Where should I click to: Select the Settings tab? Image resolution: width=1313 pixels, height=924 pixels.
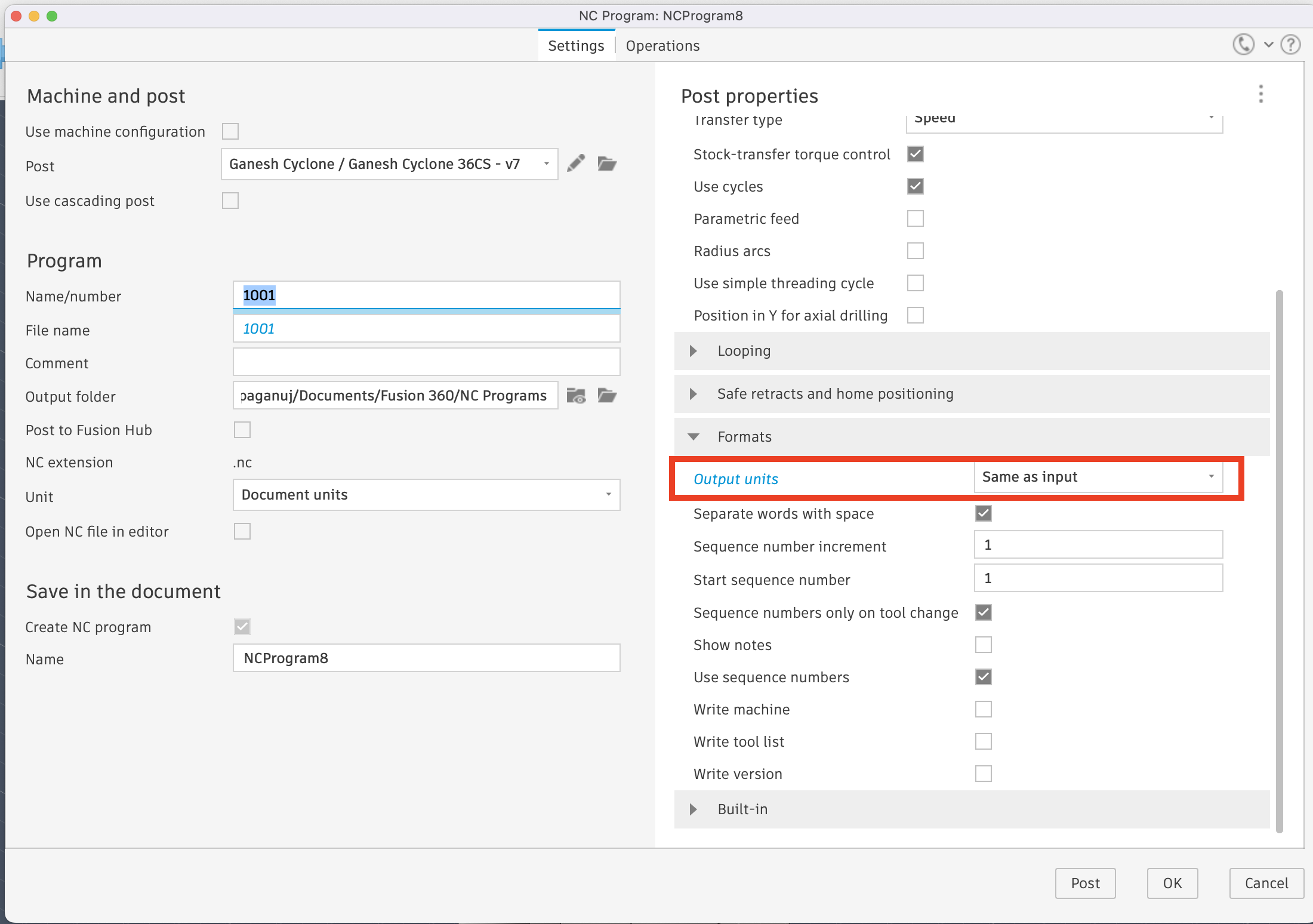coord(576,46)
